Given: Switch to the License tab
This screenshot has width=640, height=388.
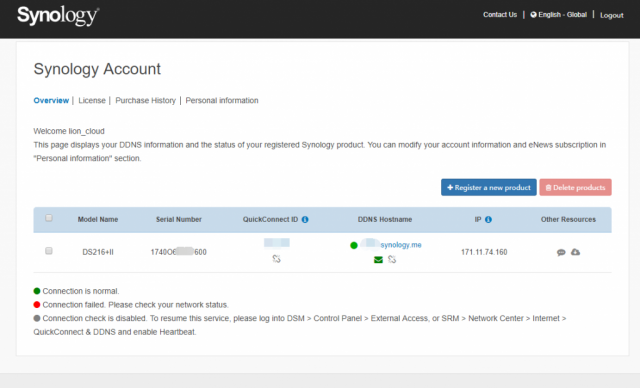Looking at the screenshot, I should tap(92, 100).
